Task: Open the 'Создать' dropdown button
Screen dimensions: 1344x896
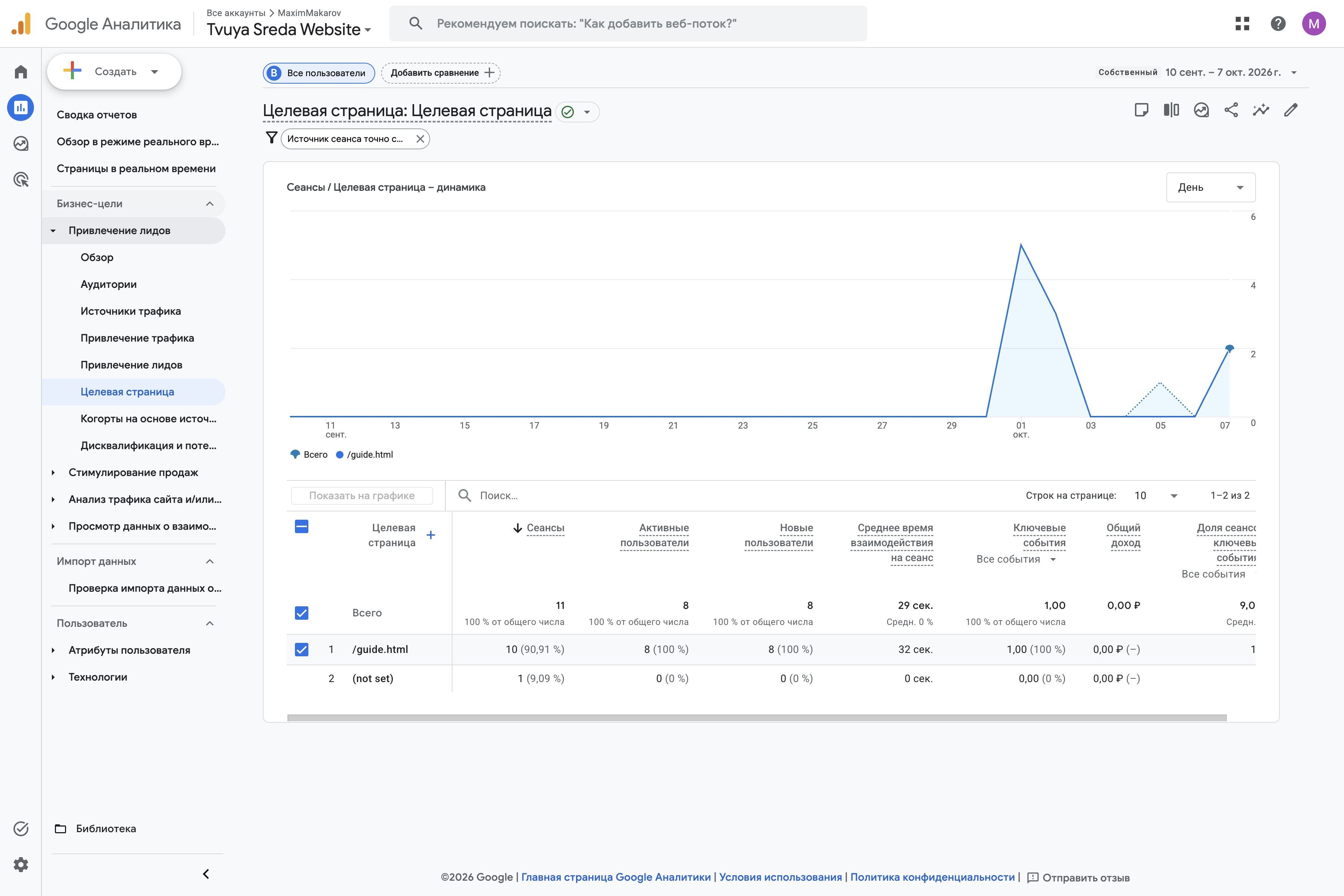Action: pos(114,71)
